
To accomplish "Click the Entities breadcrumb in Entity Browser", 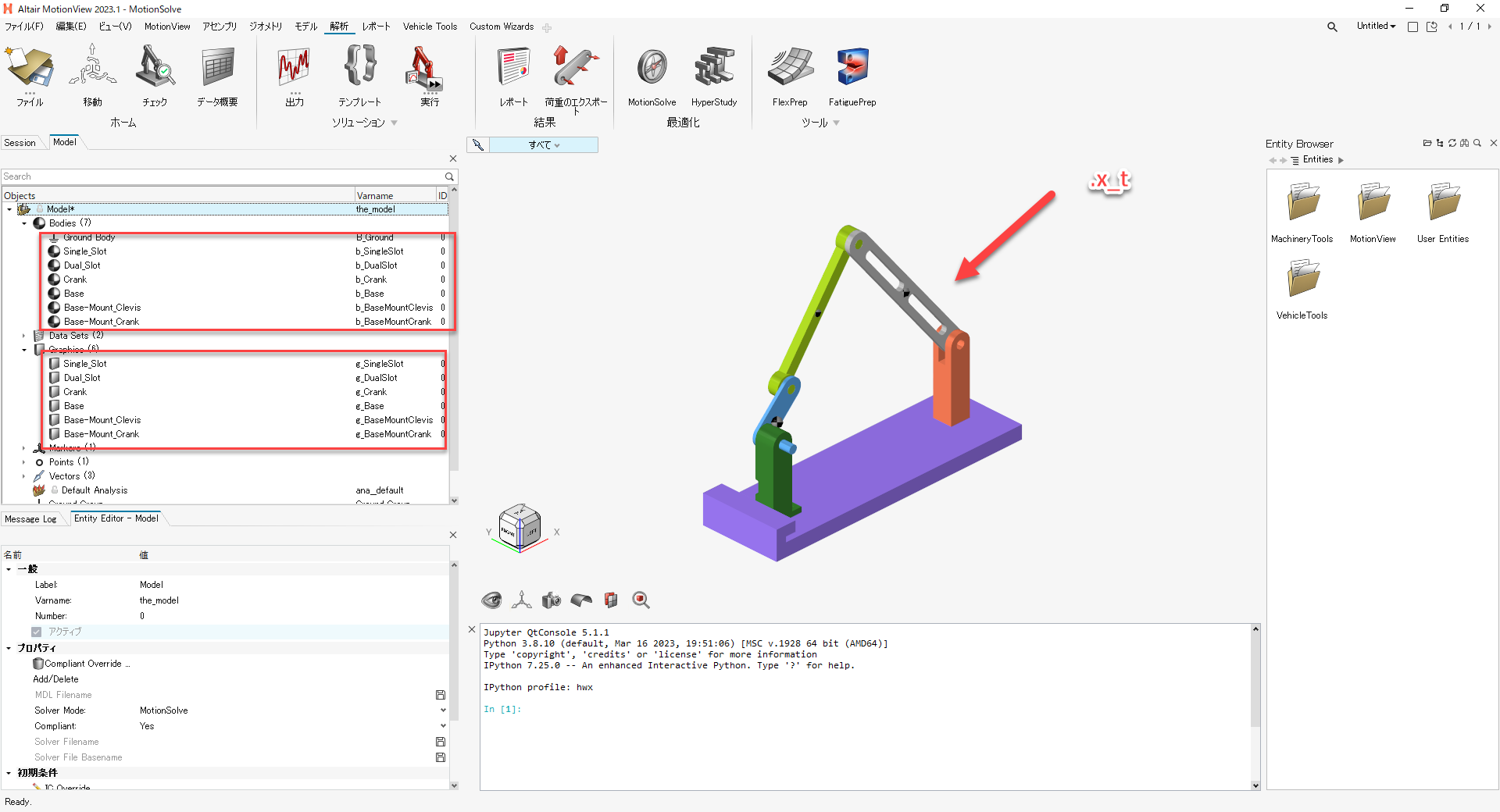I will coord(1318,159).
